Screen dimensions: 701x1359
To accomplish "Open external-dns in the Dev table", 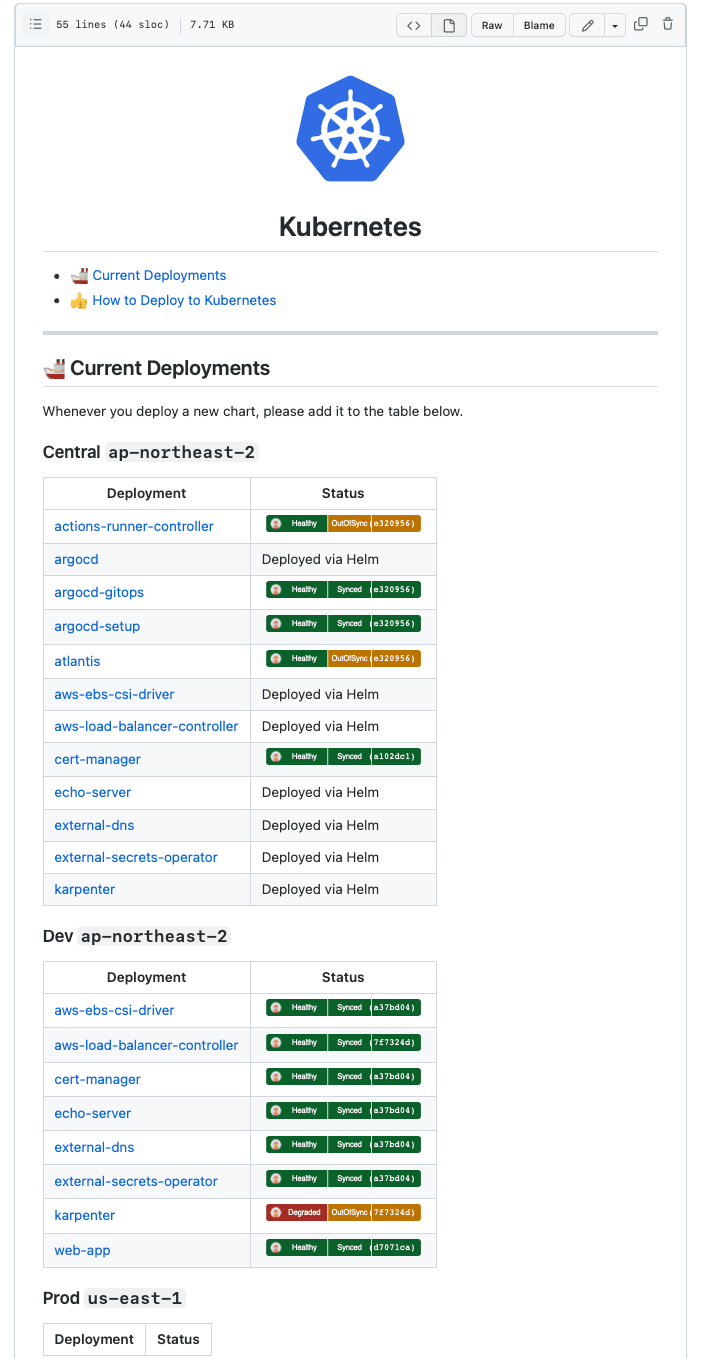I will click(x=94, y=1147).
